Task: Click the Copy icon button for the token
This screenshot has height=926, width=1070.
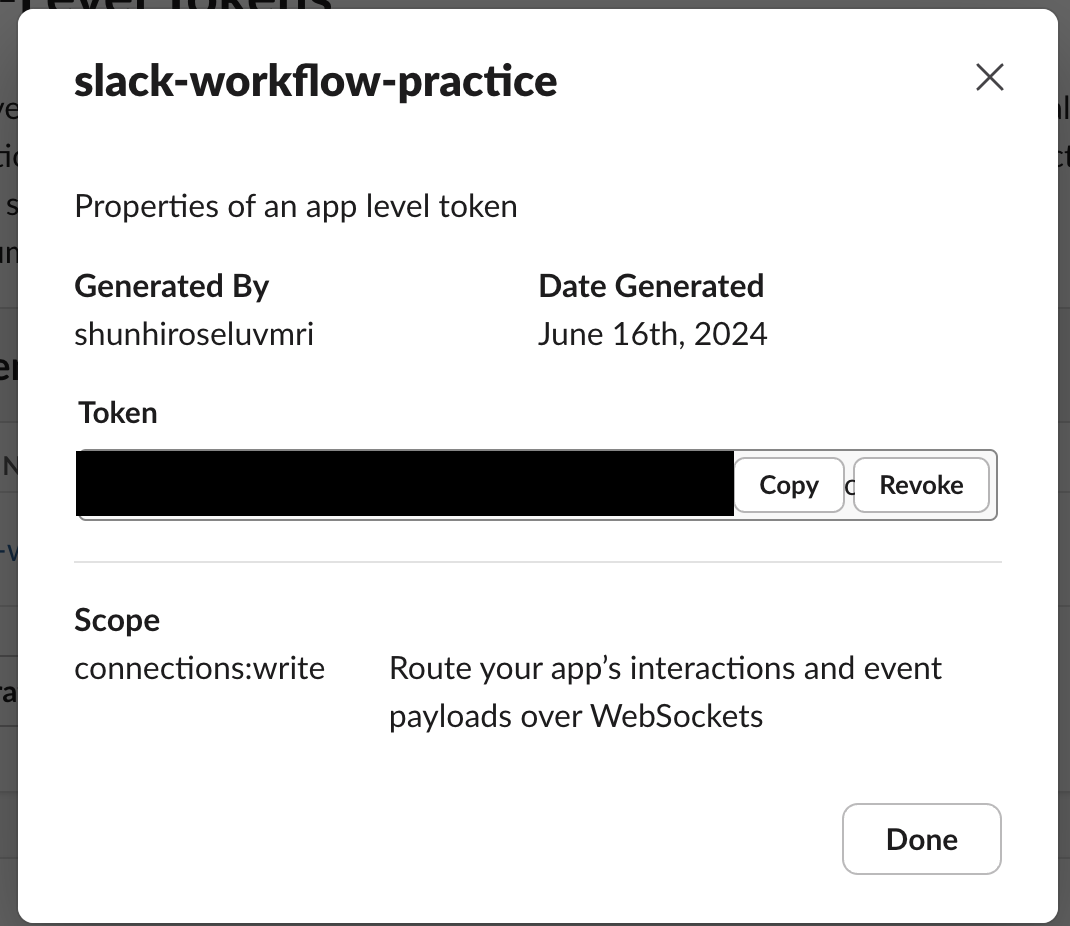Action: tap(789, 485)
